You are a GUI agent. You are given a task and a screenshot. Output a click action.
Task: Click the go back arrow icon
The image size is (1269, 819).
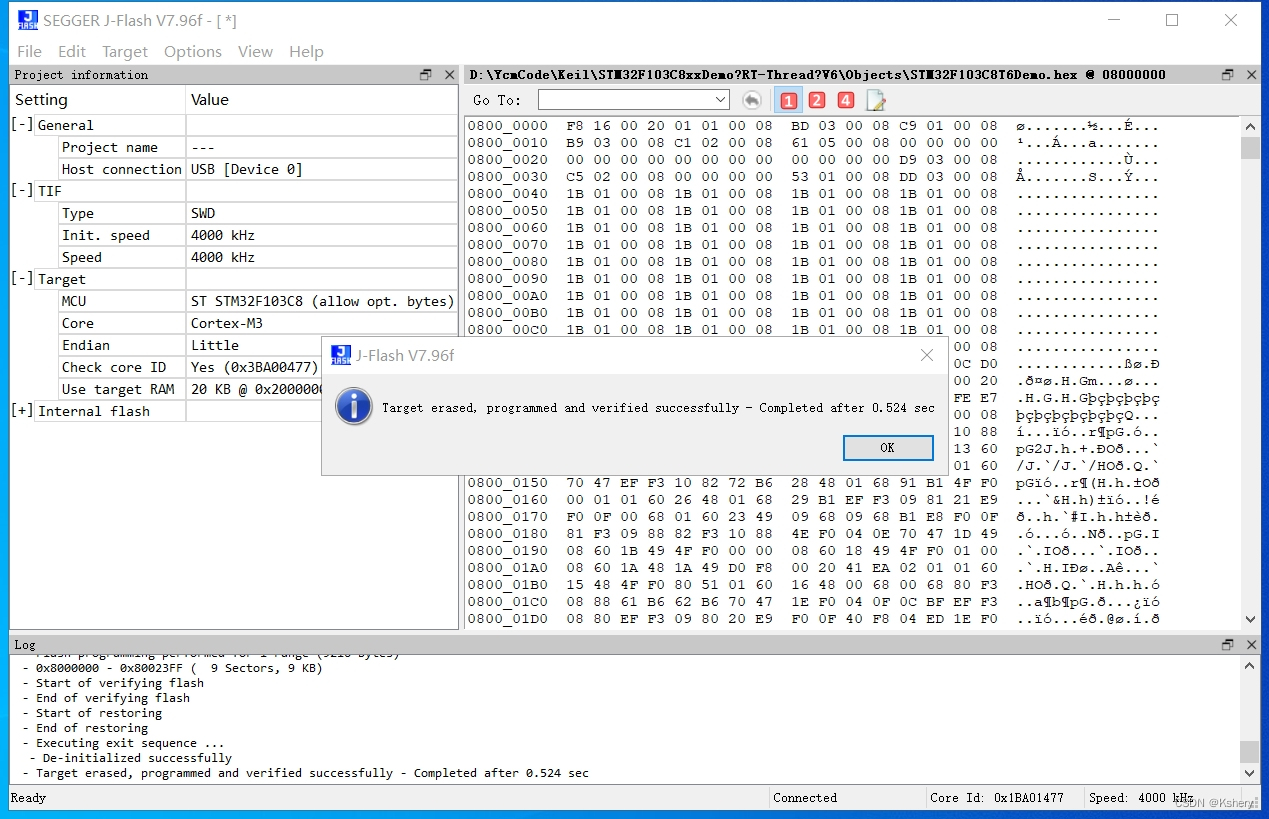tap(752, 100)
